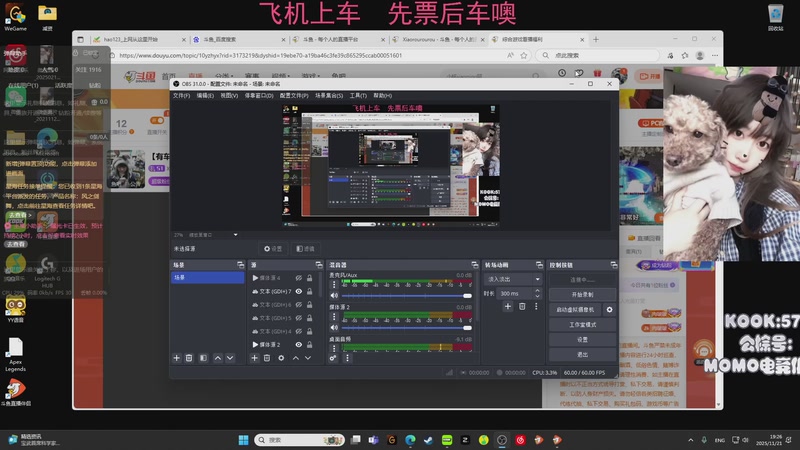Open scene filters icon in scenes toolbar
This screenshot has width=800, height=450.
coord(203,358)
